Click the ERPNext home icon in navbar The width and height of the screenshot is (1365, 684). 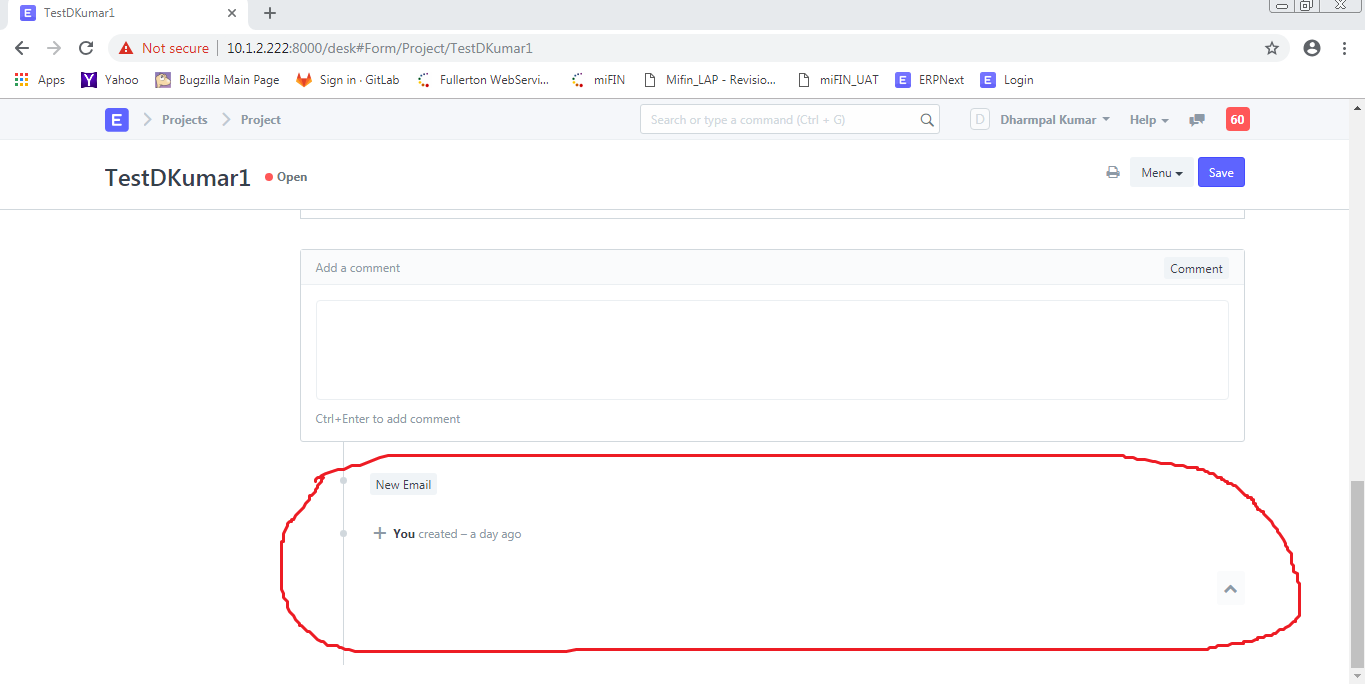click(x=116, y=119)
